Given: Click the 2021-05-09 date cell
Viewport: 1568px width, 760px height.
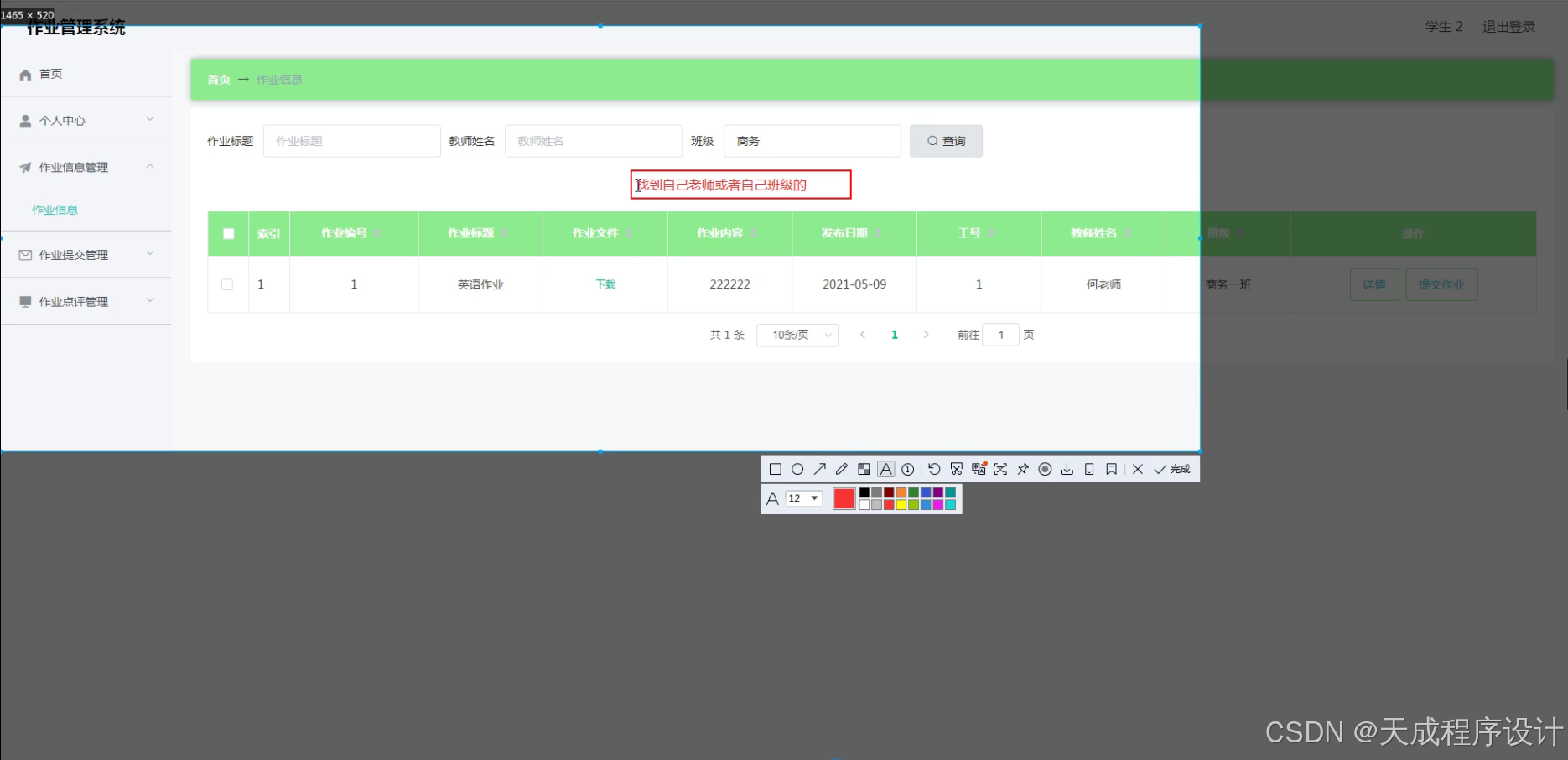Looking at the screenshot, I should [854, 284].
